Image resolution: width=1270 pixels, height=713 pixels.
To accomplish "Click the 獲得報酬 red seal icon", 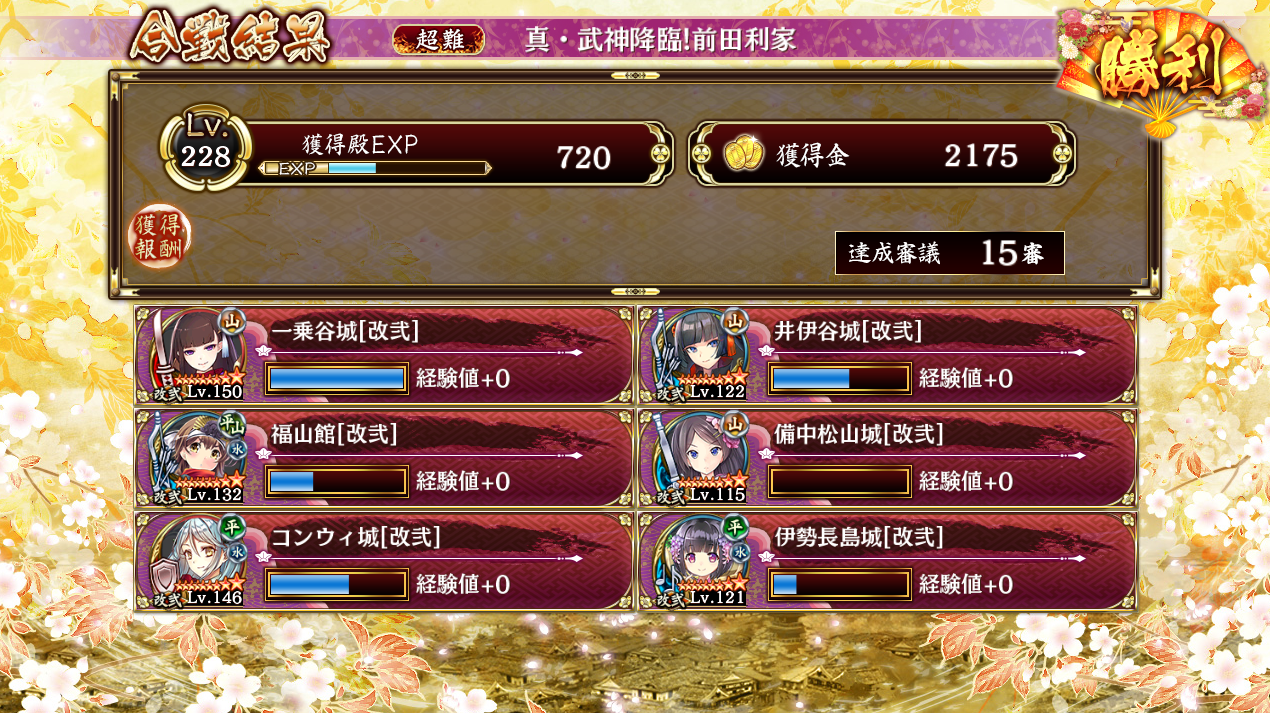I will point(159,237).
